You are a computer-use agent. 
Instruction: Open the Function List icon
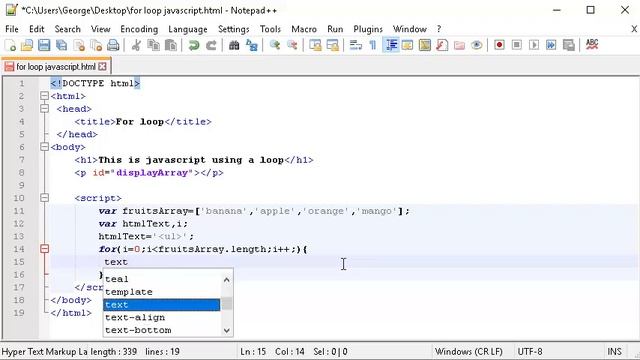(442, 45)
